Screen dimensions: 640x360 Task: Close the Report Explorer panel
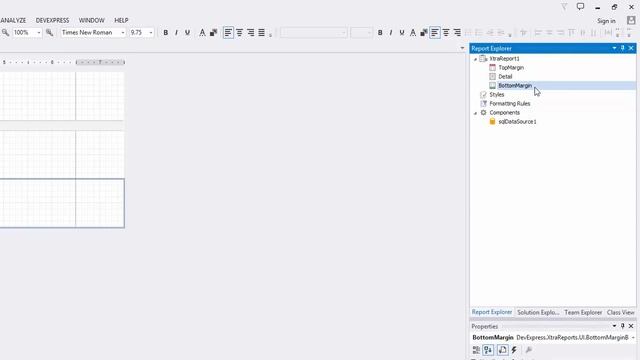point(631,48)
